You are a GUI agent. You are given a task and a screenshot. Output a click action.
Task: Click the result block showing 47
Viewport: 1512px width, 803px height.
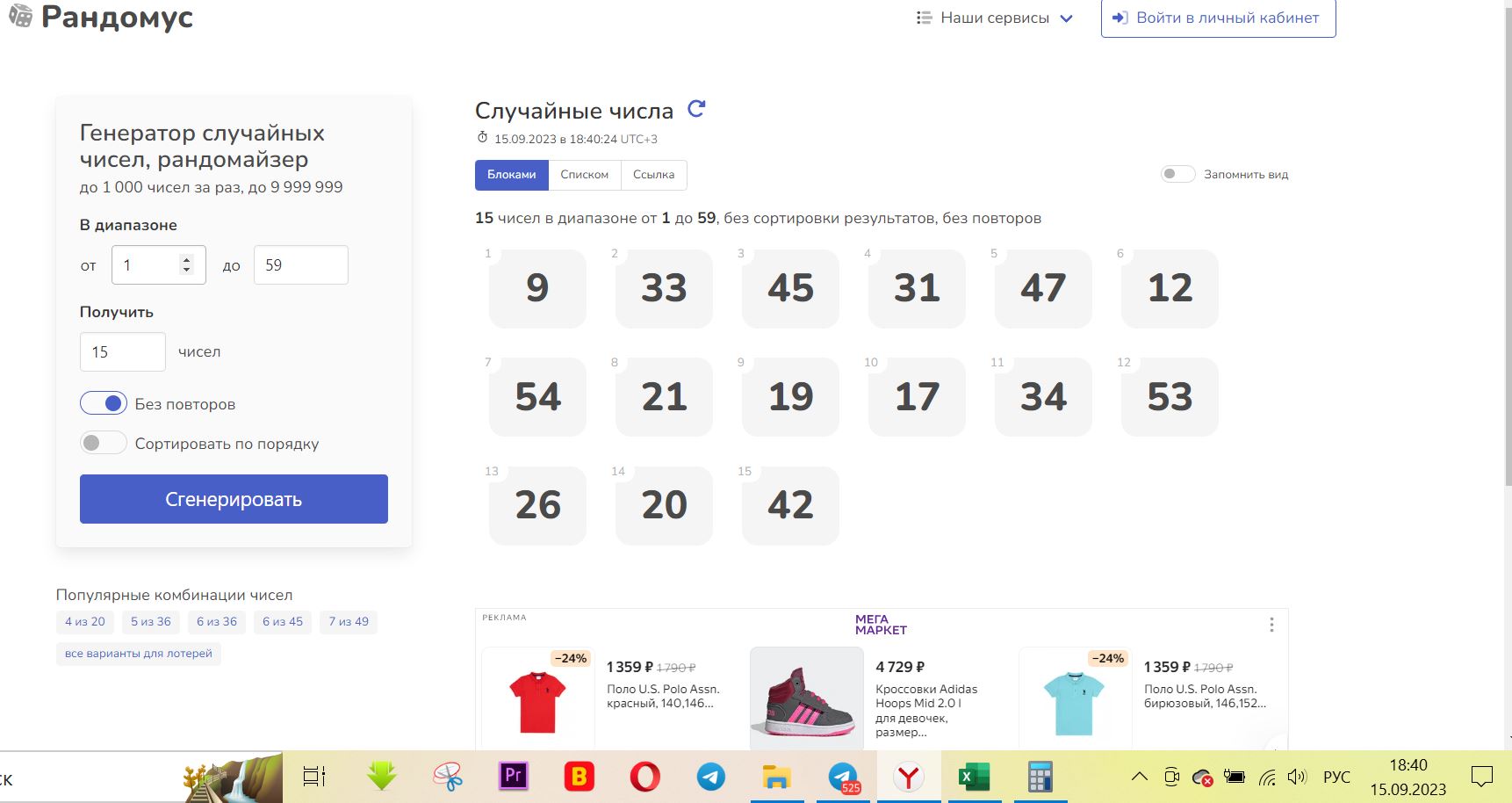tap(1043, 288)
